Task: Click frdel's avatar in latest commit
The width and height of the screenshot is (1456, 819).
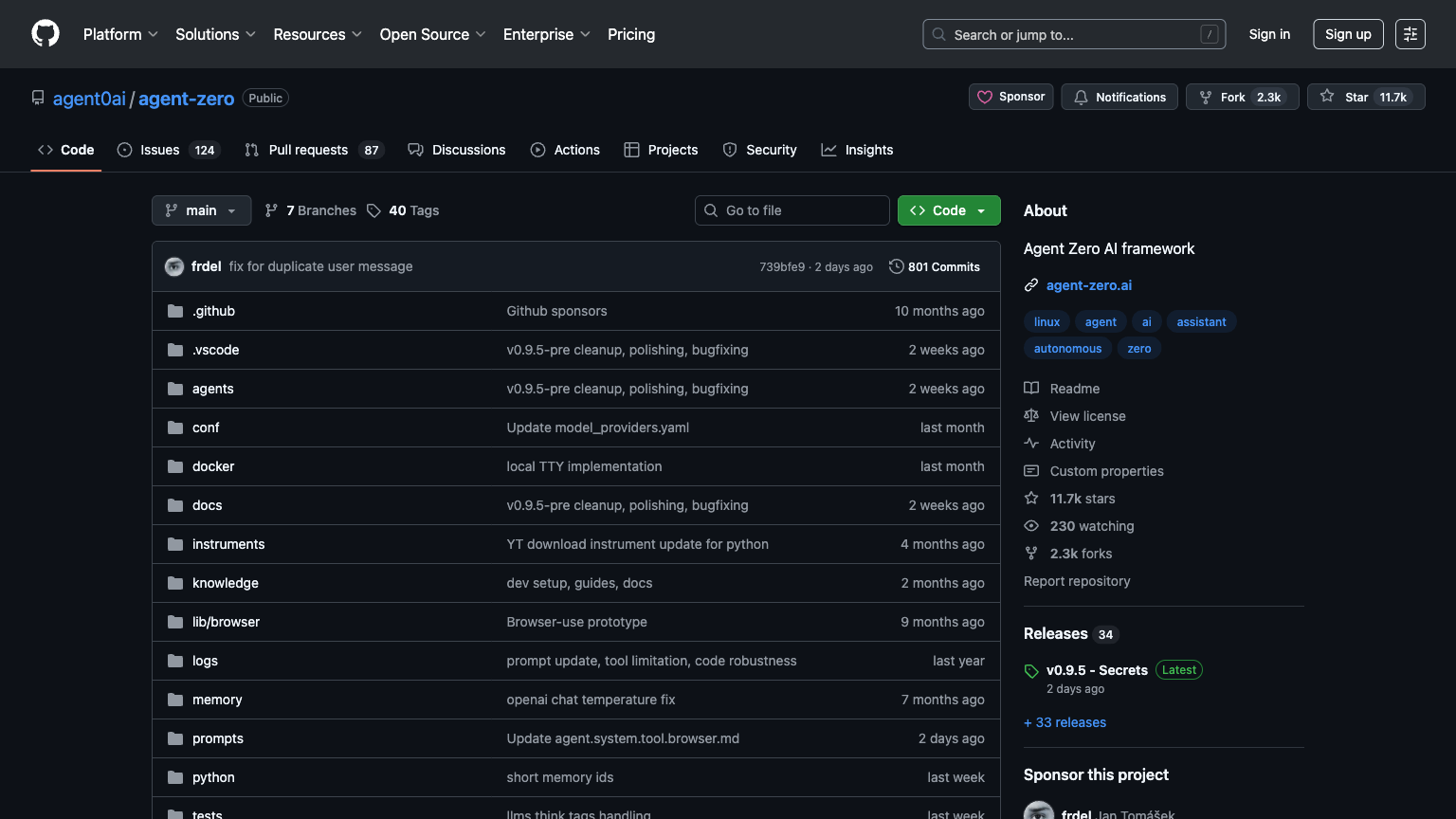Action: pos(174,266)
